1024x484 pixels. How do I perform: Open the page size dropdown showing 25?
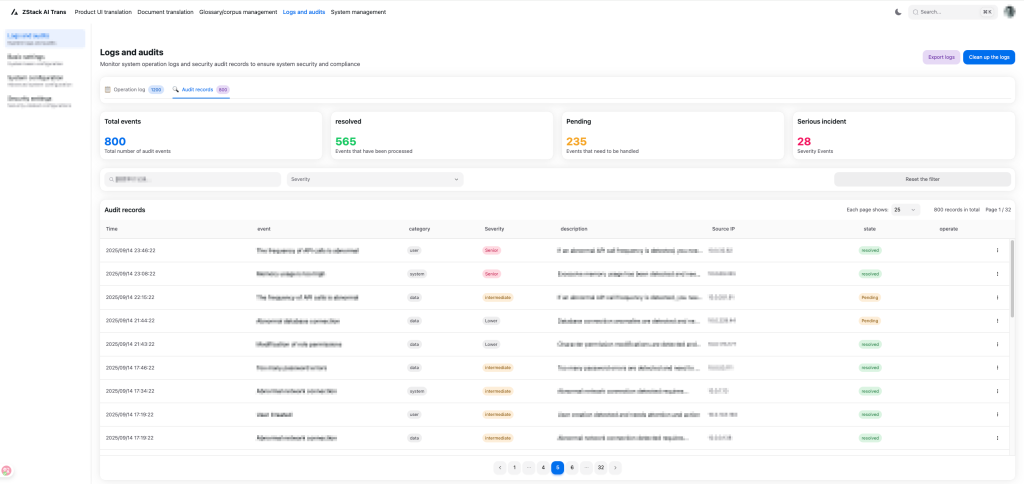[906, 210]
